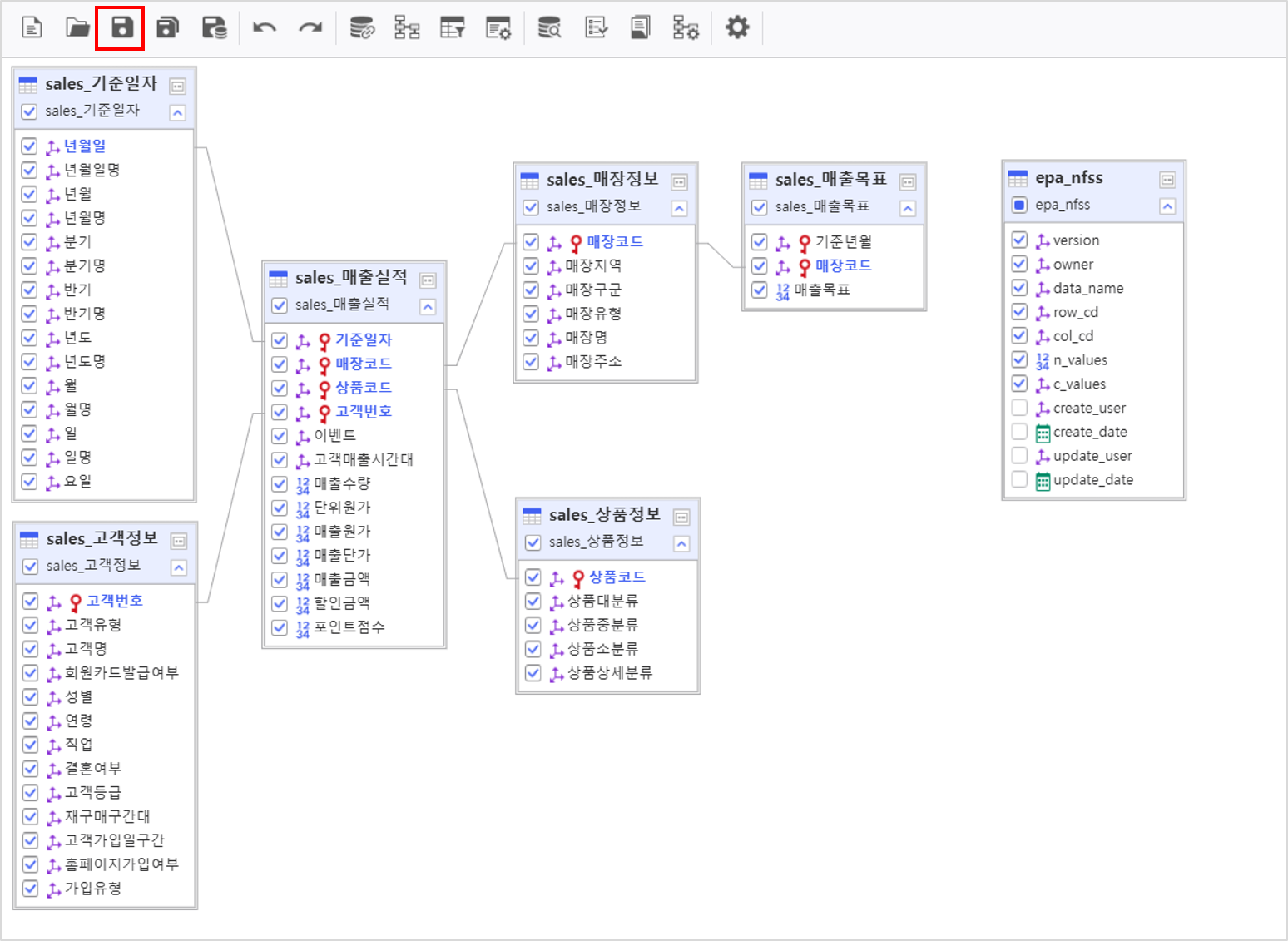Image resolution: width=1288 pixels, height=941 pixels.
Task: Click the save-as double diskette icon
Action: click(168, 27)
